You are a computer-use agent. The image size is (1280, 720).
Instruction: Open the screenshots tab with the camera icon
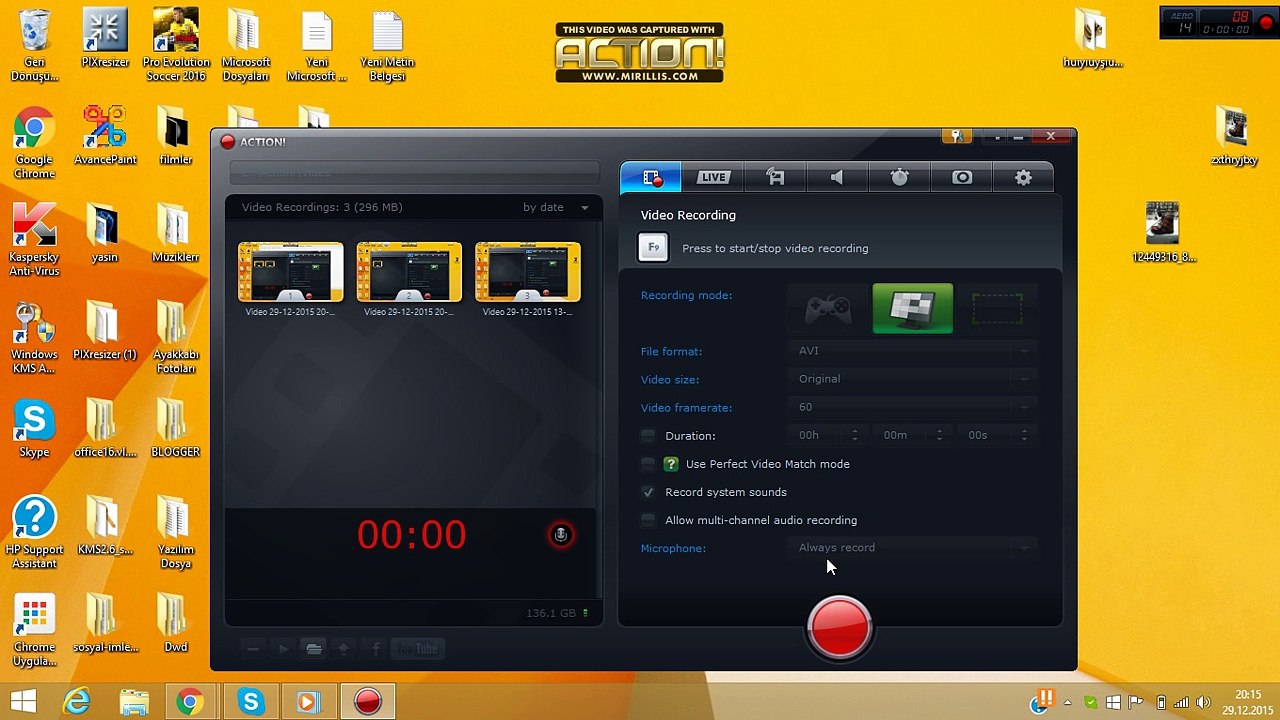coord(961,177)
